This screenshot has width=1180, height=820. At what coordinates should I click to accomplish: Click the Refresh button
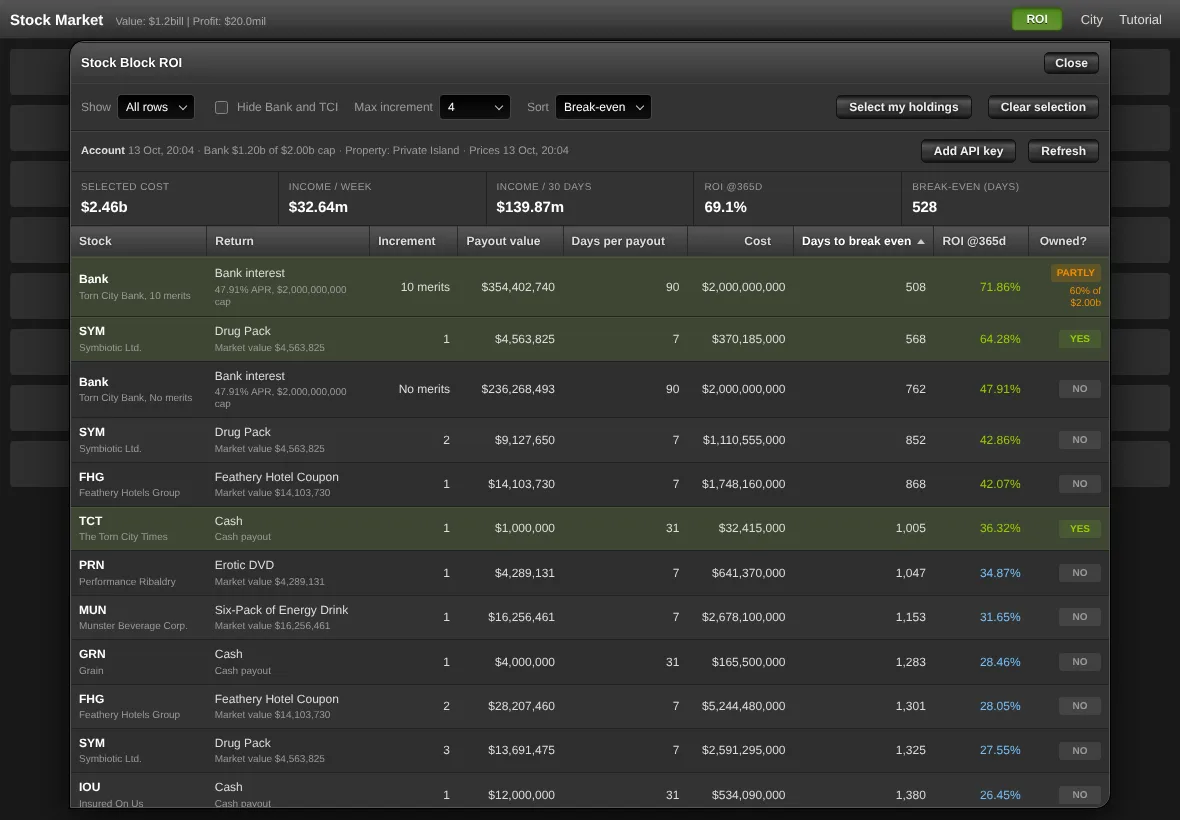1063,151
